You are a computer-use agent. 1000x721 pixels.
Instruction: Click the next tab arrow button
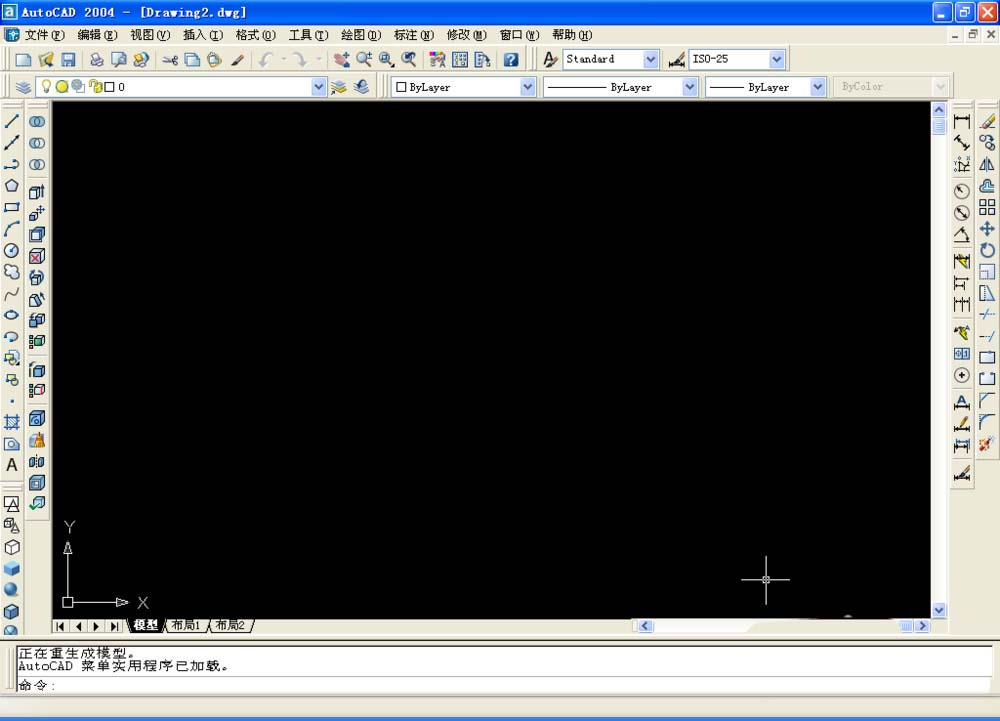click(96, 626)
